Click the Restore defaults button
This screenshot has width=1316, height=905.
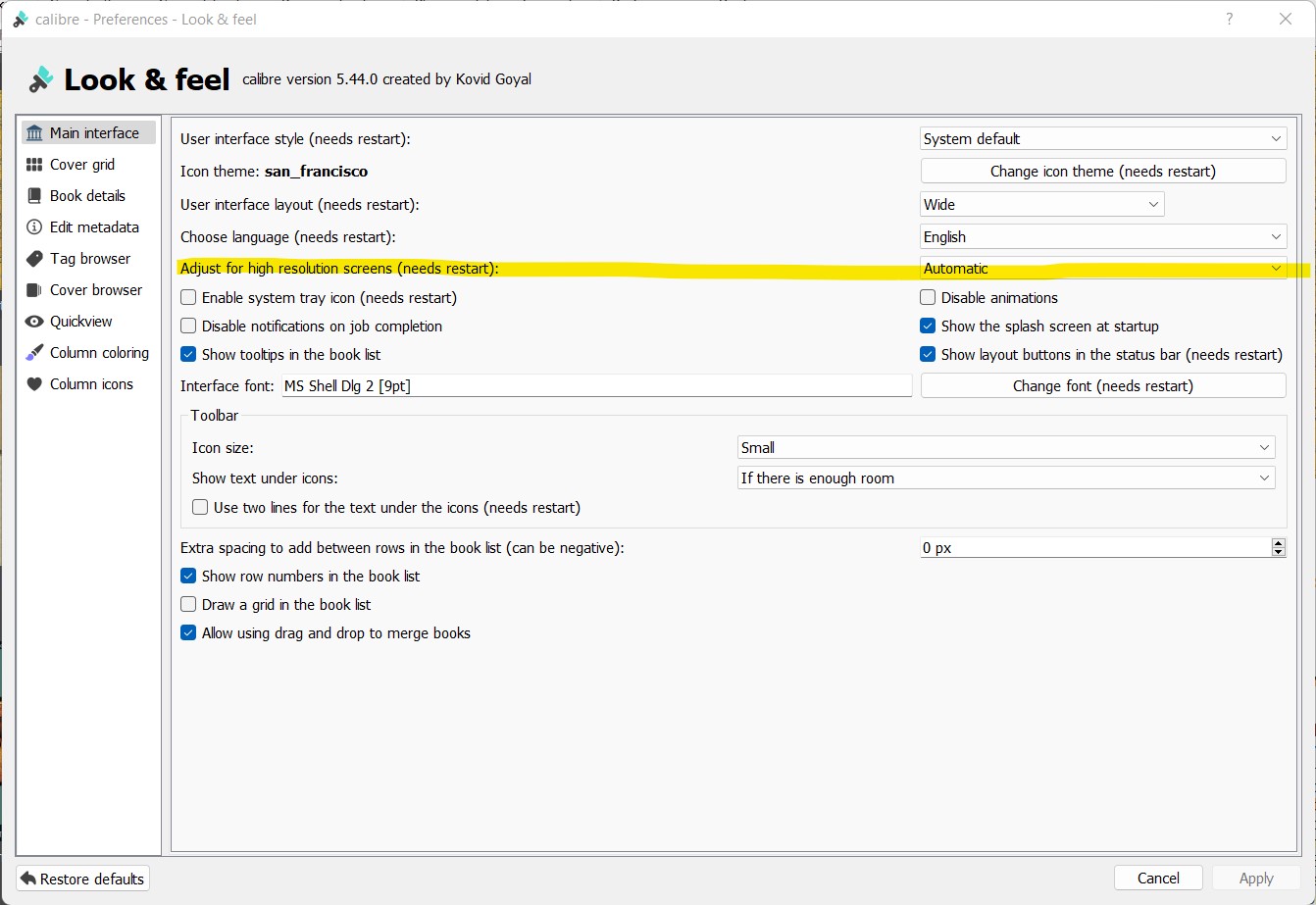82,879
